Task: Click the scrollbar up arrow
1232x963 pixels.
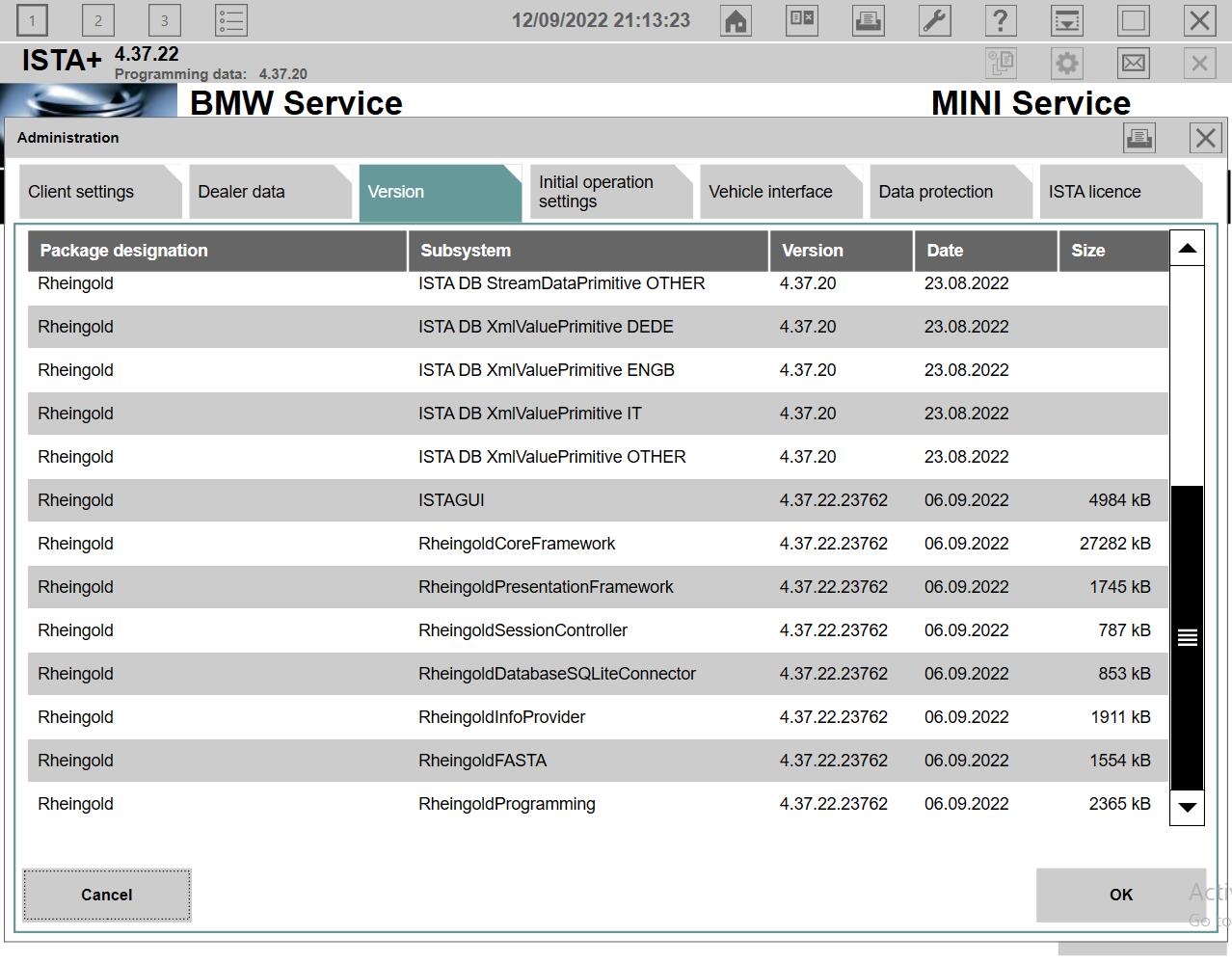Action: [x=1188, y=249]
